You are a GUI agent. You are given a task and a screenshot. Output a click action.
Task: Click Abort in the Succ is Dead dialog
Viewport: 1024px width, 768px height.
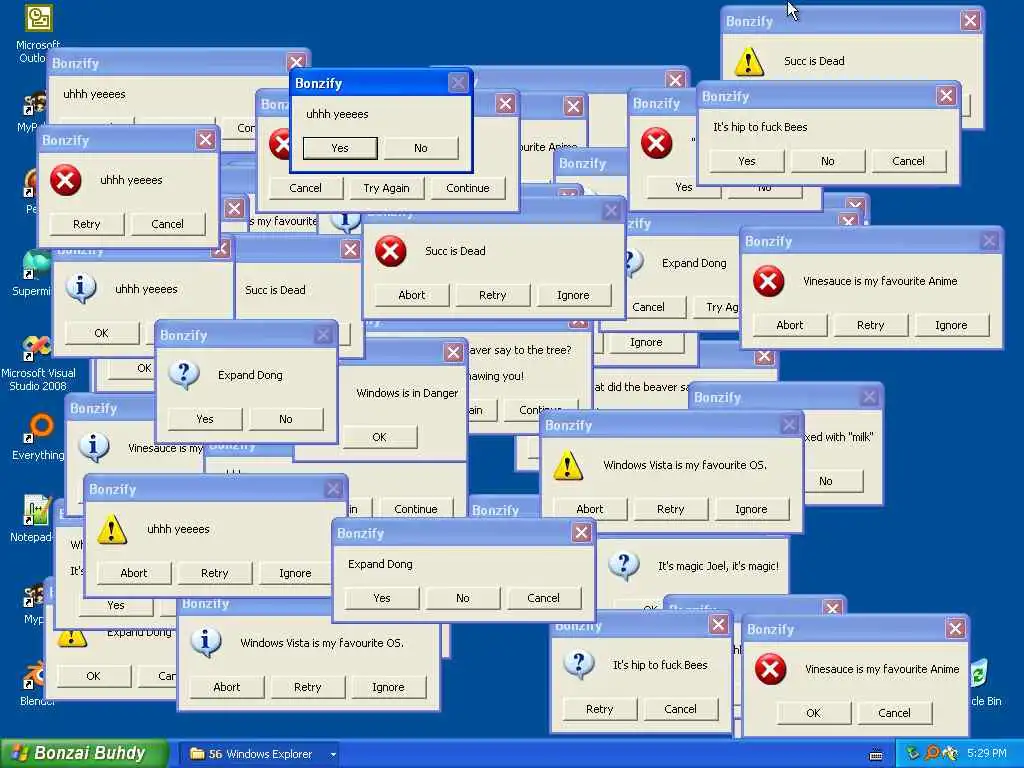(x=412, y=295)
